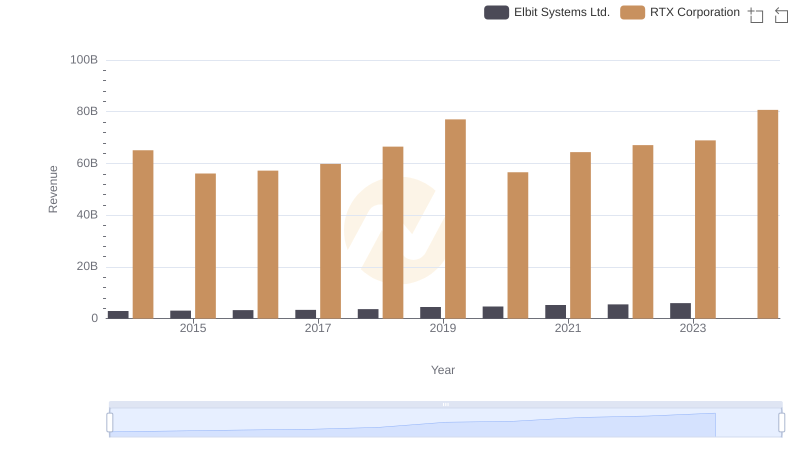Toggle RTX Corporation legend series
The width and height of the screenshot is (800, 461).
(x=680, y=12)
